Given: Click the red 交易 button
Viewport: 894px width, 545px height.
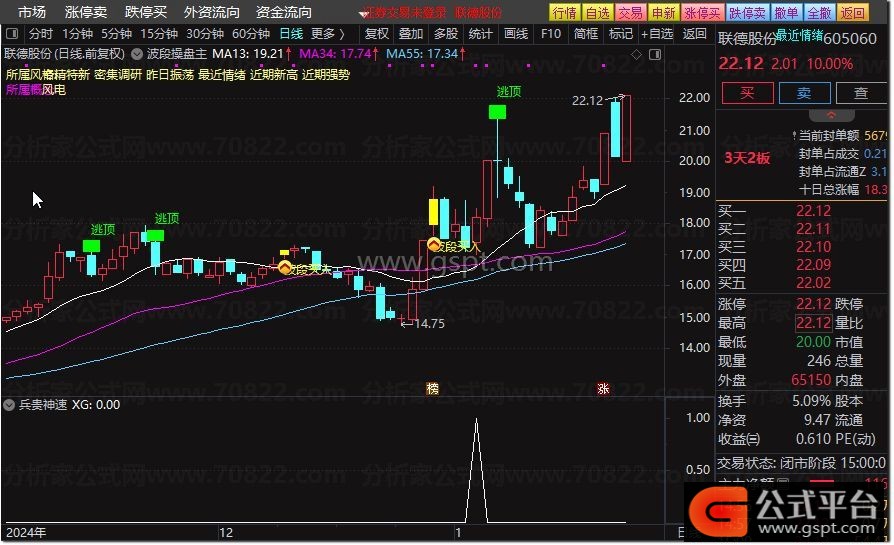Looking at the screenshot, I should click(631, 13).
